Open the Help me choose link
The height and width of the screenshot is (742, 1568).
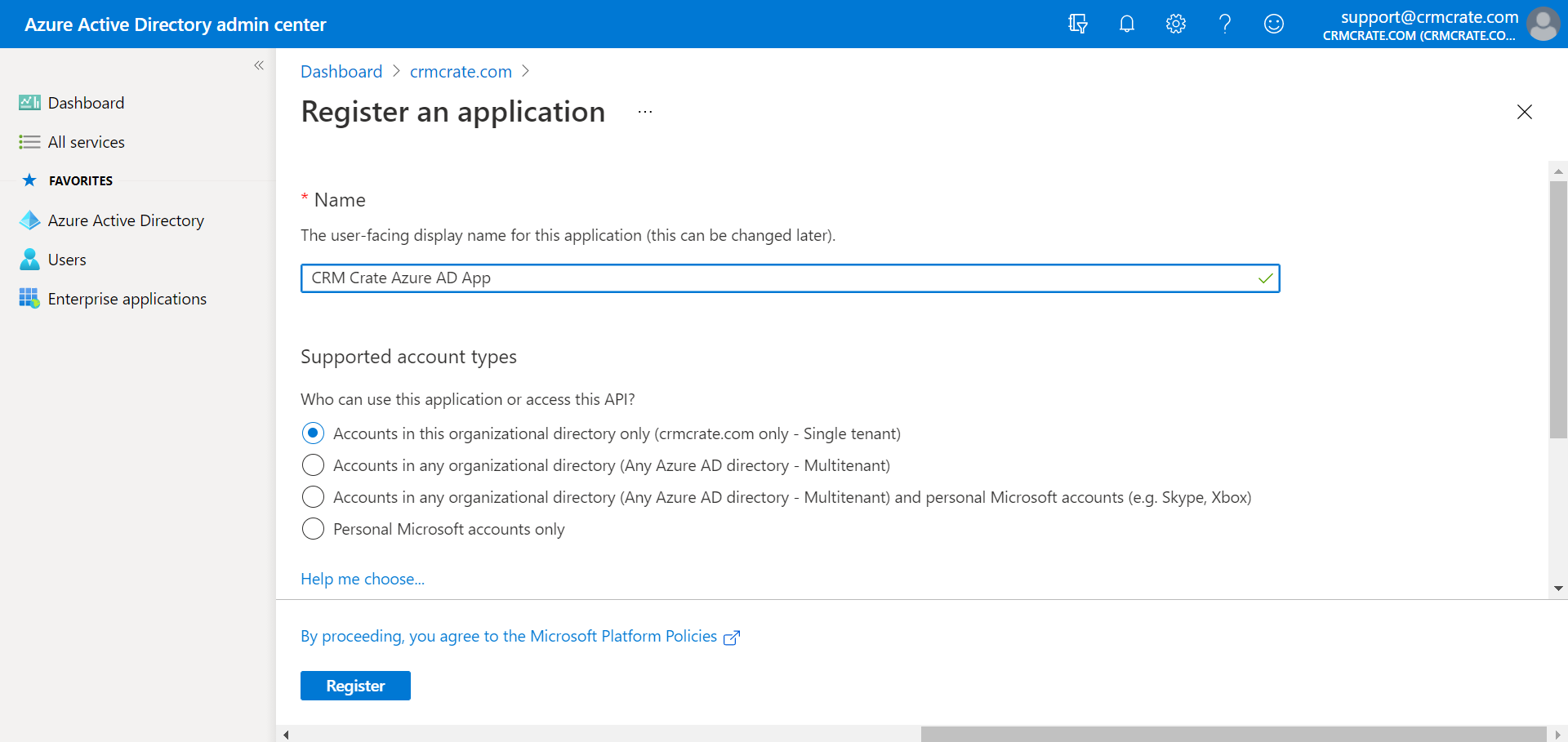pyautogui.click(x=363, y=579)
